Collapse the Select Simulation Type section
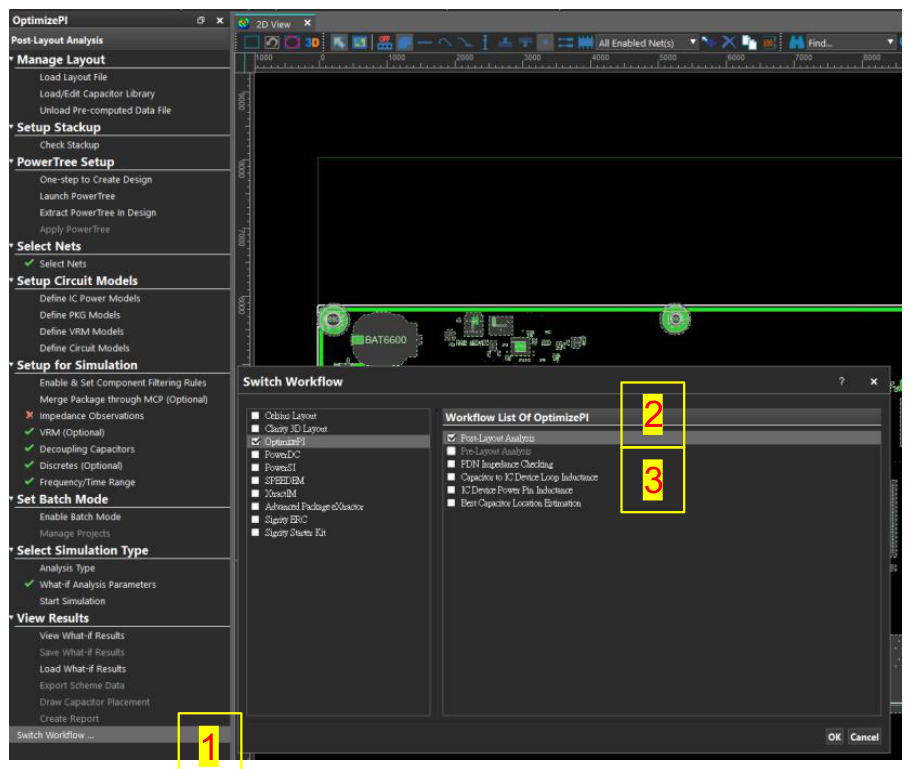This screenshot has width=911, height=769. click(12, 550)
